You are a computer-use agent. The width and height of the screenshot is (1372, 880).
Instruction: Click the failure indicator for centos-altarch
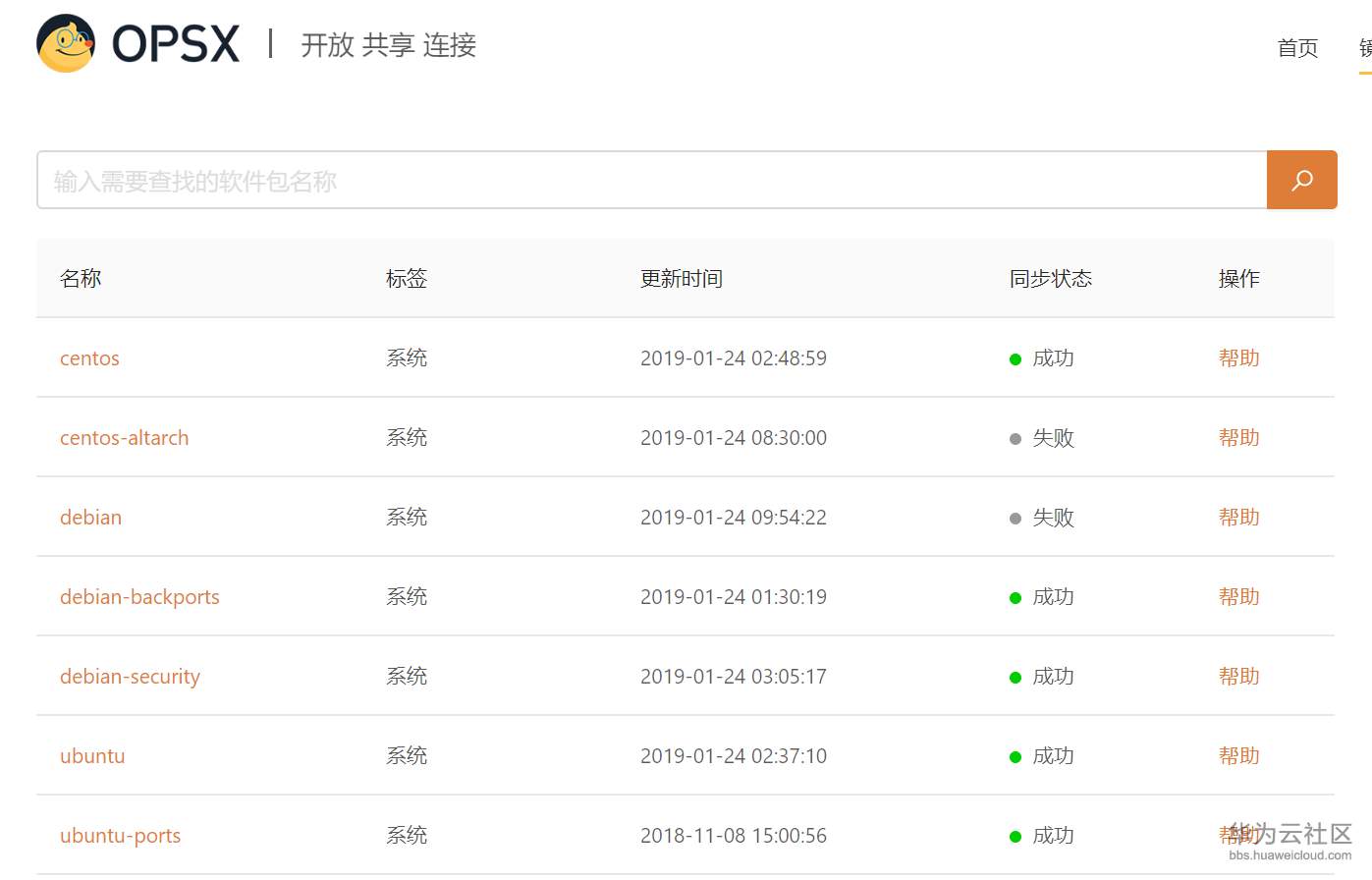click(1015, 438)
